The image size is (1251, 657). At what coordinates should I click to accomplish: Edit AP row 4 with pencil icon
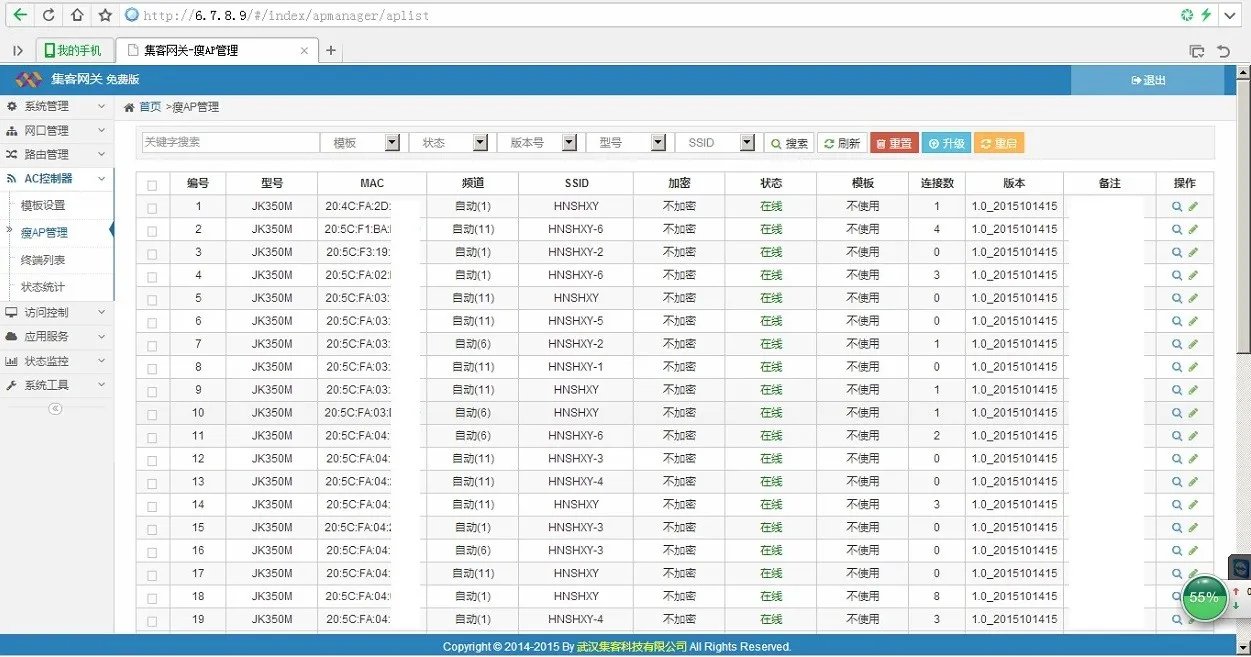tap(1193, 275)
